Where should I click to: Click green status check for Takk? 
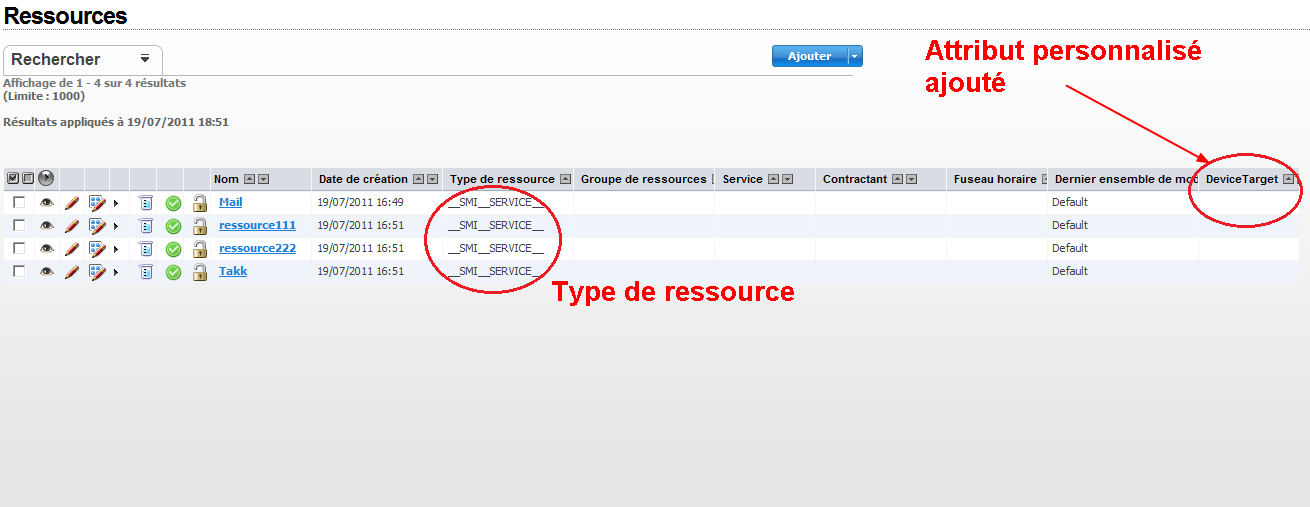(x=173, y=272)
